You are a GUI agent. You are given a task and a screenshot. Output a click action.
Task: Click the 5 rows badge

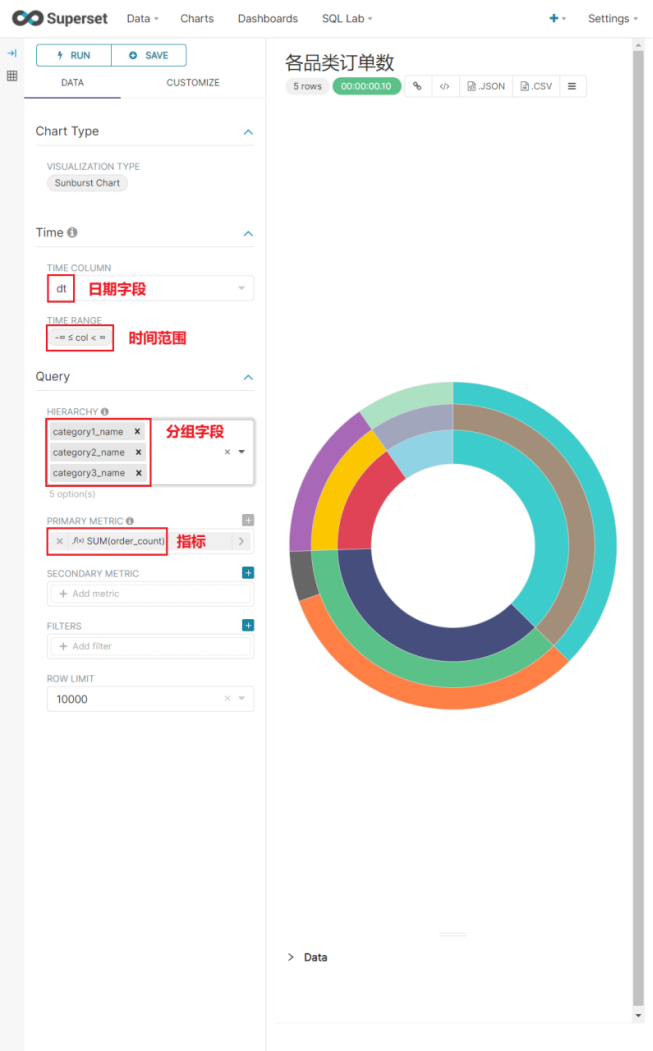click(x=307, y=86)
